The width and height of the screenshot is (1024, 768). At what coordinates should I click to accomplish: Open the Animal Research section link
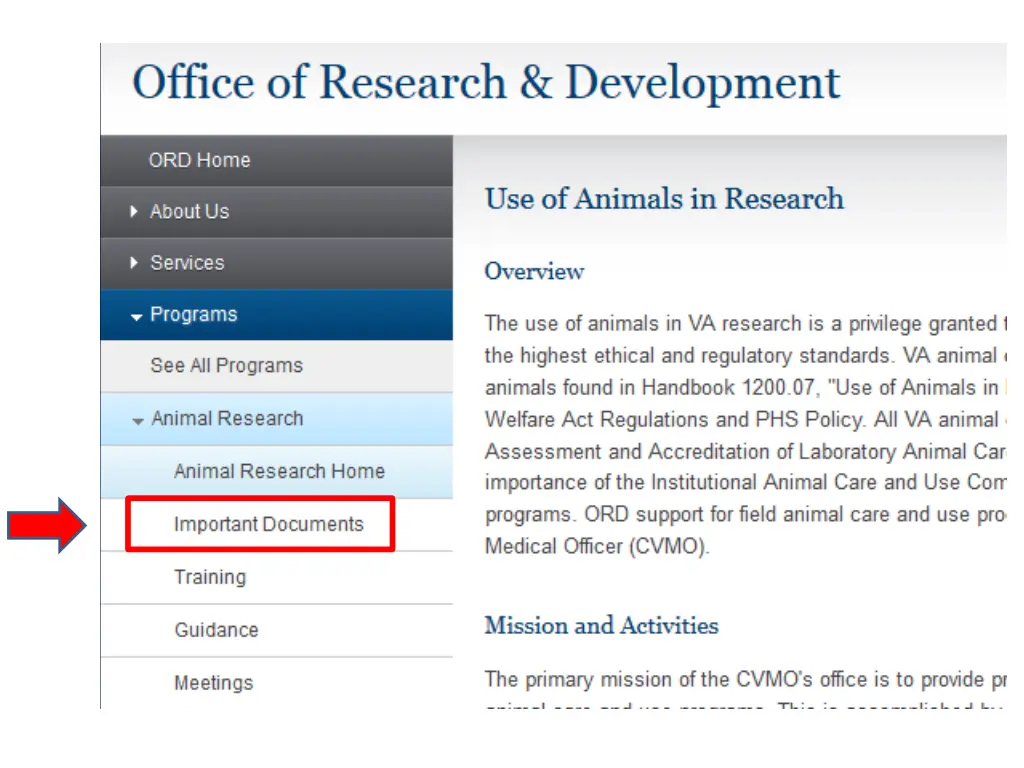tap(227, 418)
